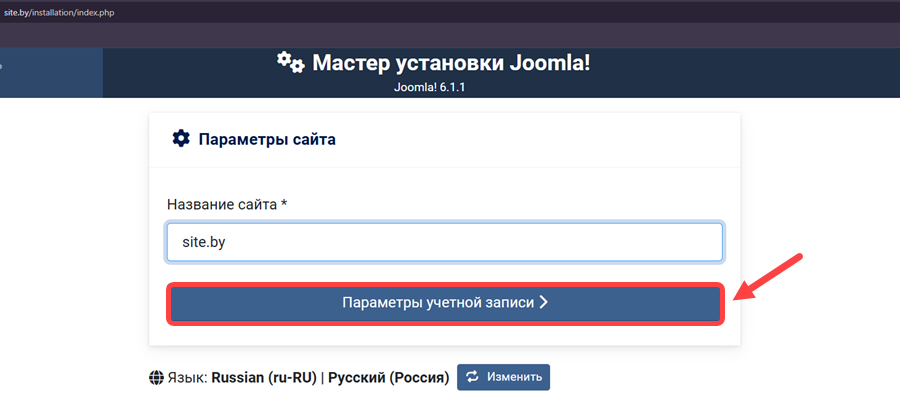The height and width of the screenshot is (400, 900).
Task: Click the site name input field
Action: coord(444,242)
